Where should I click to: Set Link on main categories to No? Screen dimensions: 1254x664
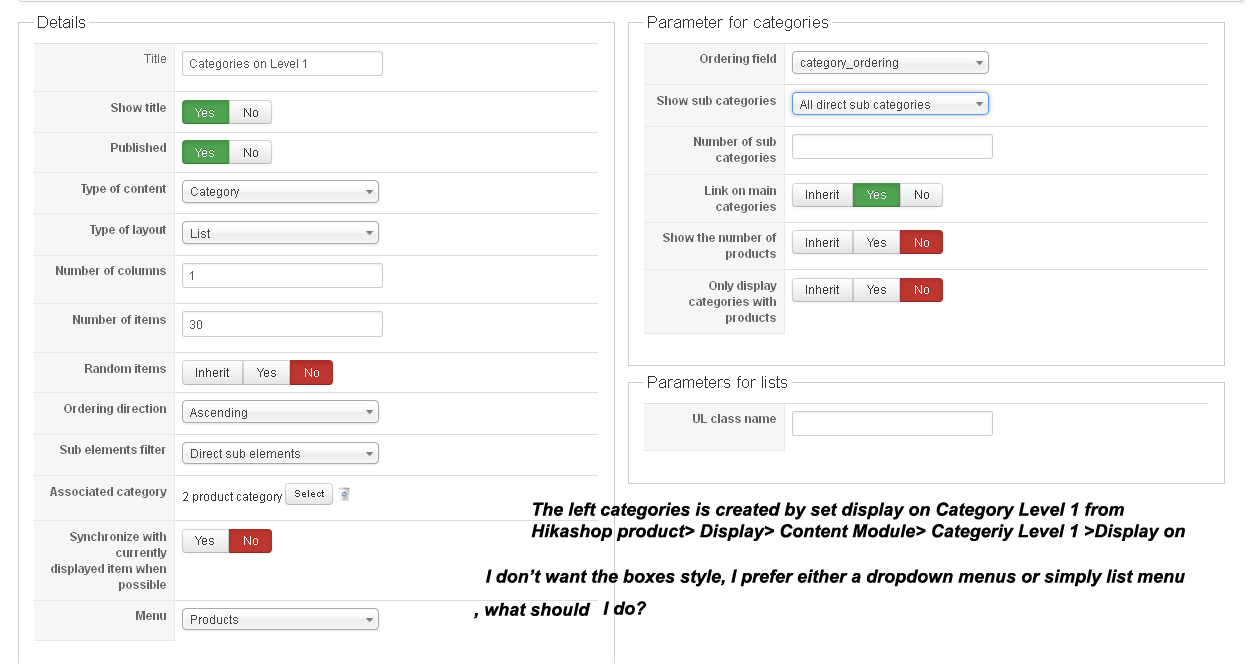click(921, 195)
